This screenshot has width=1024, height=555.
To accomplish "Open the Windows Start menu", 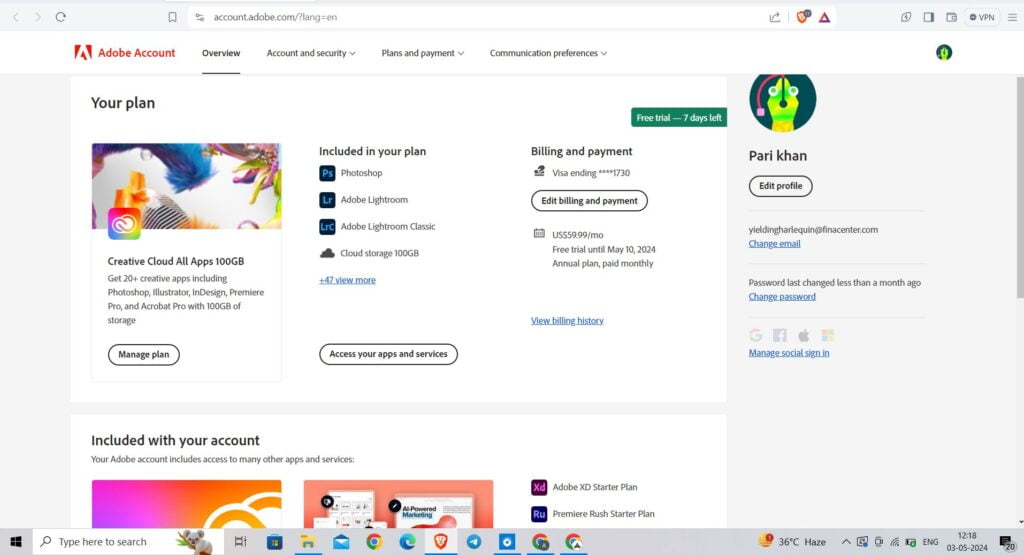I will tap(16, 542).
